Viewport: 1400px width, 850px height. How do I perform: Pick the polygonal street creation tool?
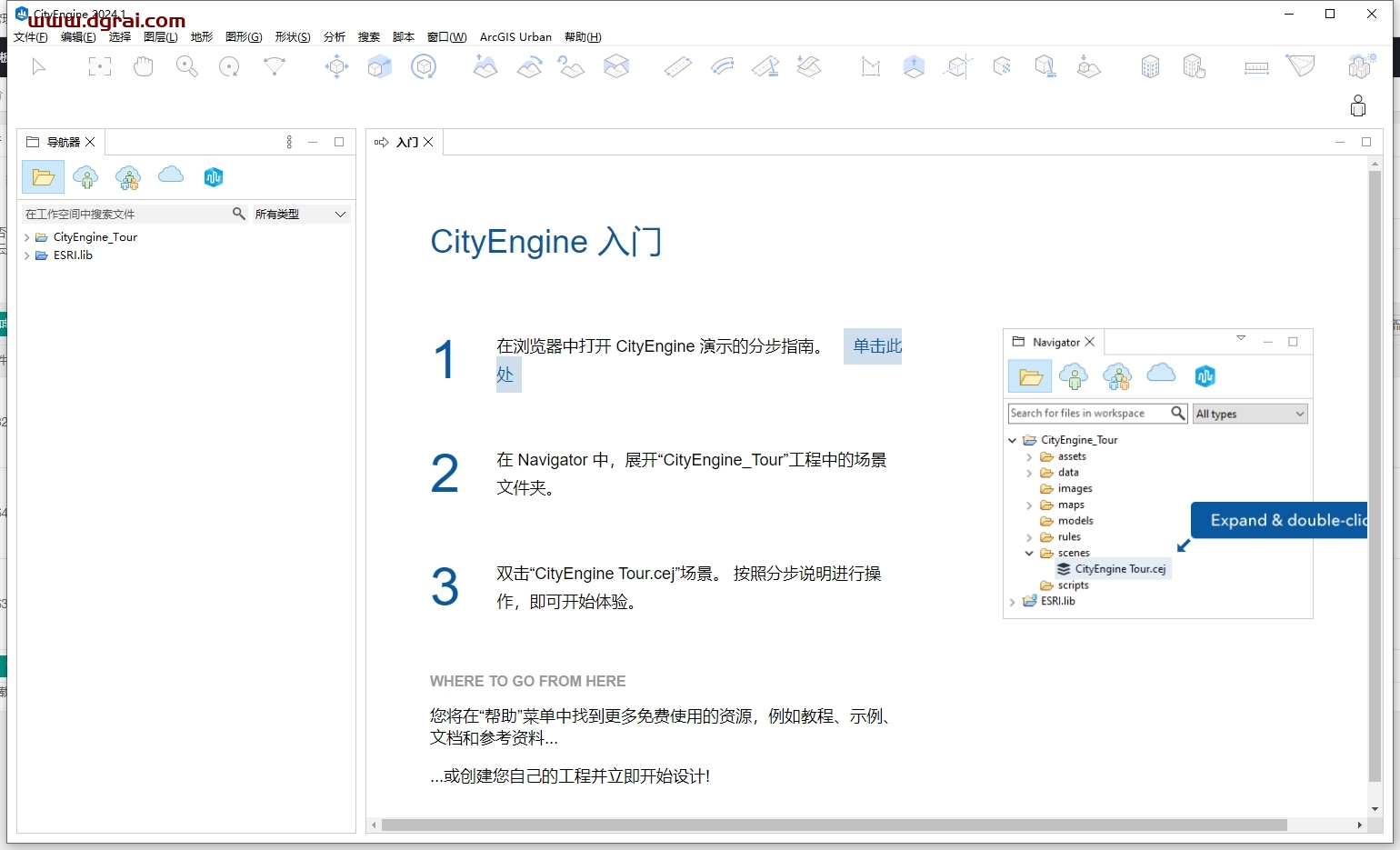(678, 66)
